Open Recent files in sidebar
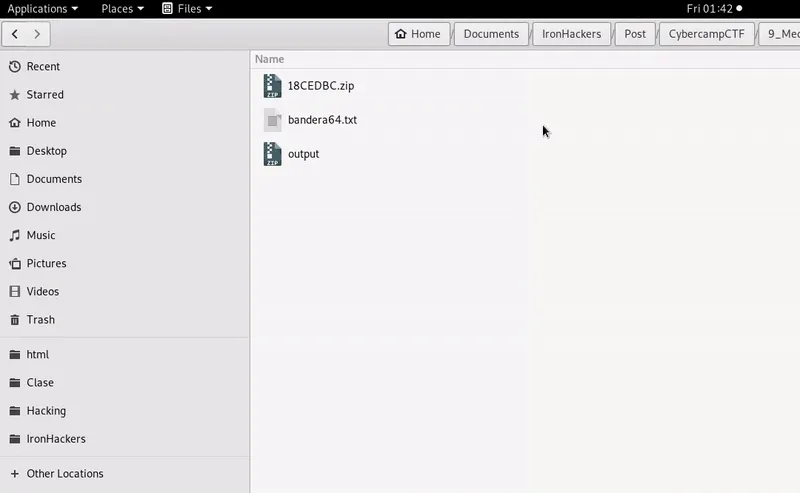This screenshot has height=493, width=800. tap(43, 67)
